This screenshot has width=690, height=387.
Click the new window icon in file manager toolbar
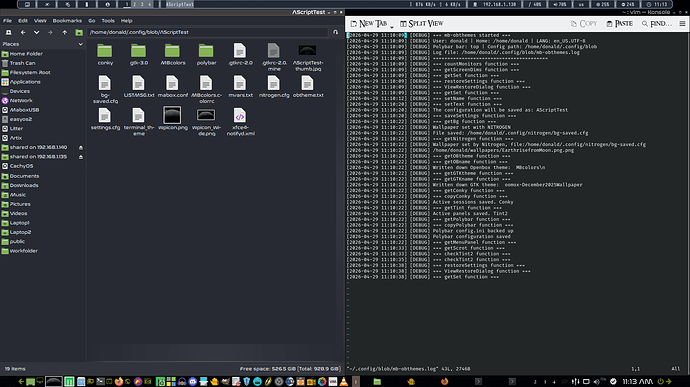point(8,32)
